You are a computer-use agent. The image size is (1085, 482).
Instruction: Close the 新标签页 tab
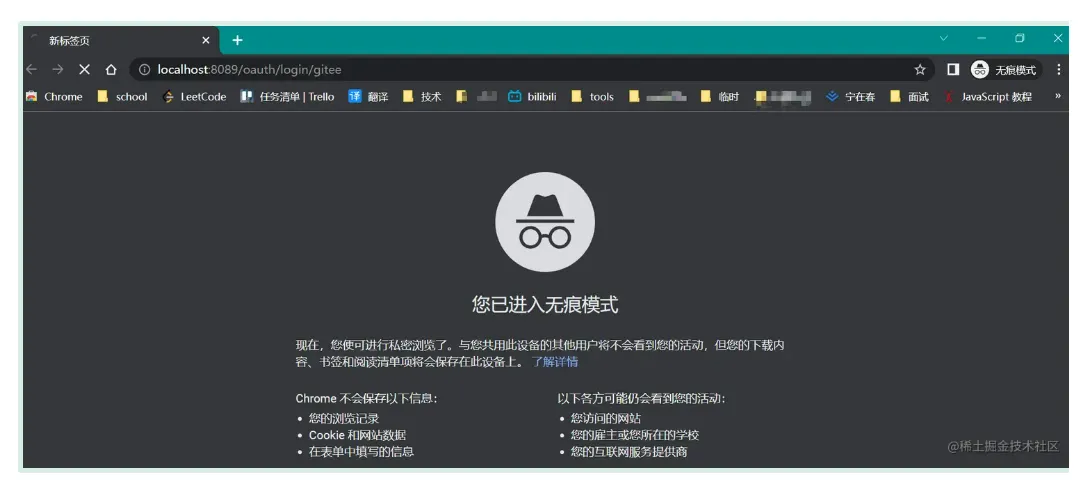click(206, 40)
